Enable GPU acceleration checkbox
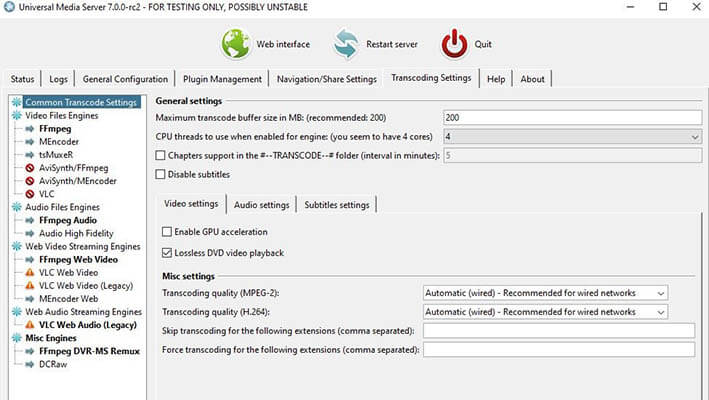 (x=167, y=232)
